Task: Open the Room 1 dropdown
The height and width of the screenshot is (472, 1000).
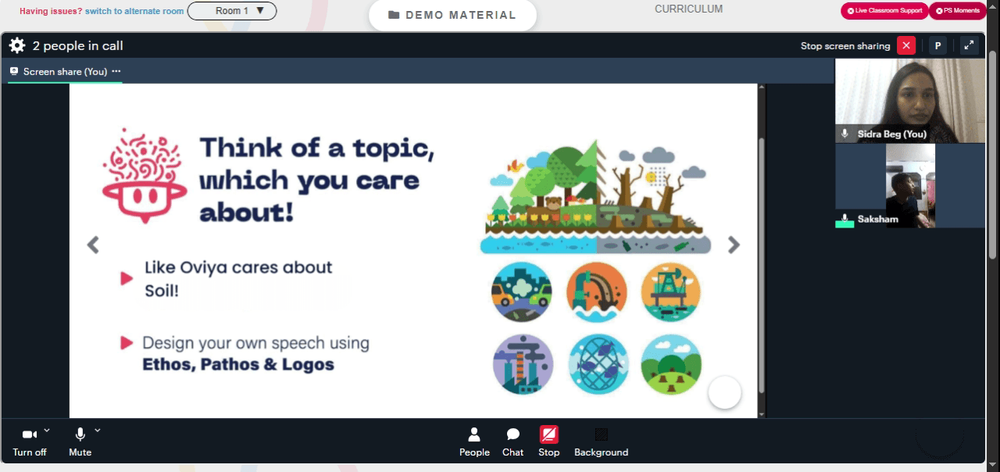Action: [232, 11]
